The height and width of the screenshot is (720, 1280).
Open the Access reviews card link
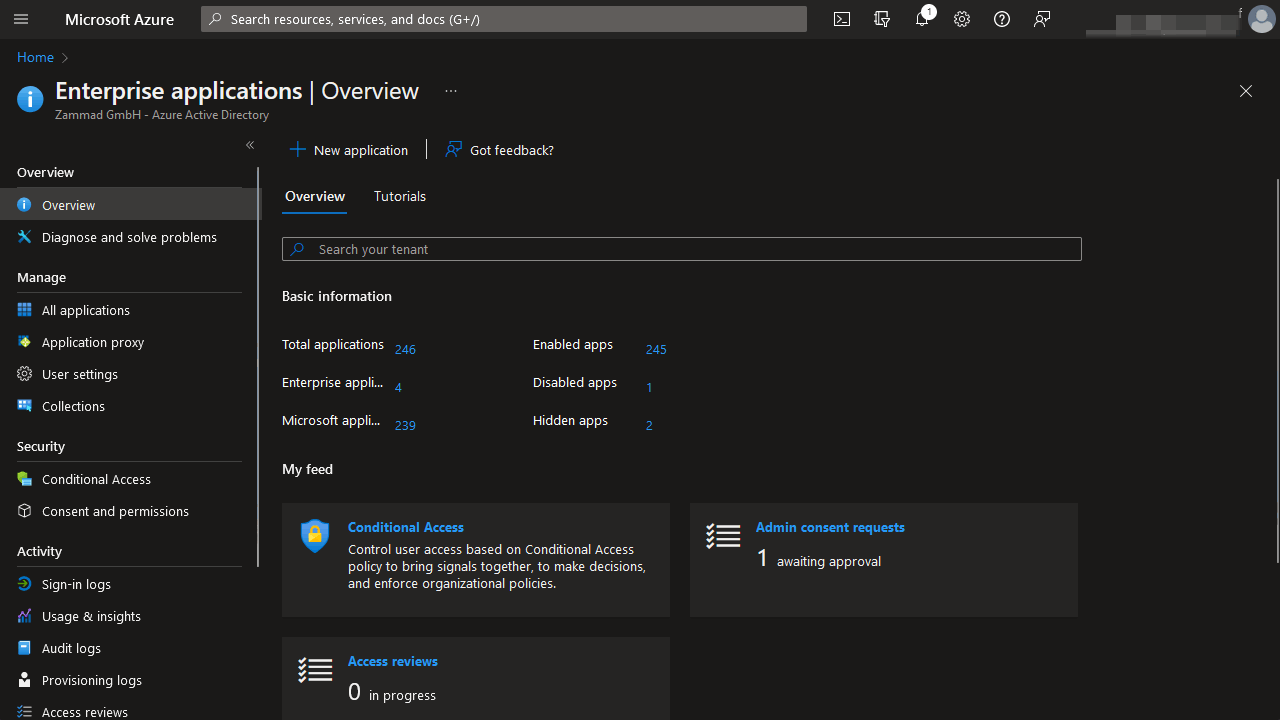click(393, 661)
